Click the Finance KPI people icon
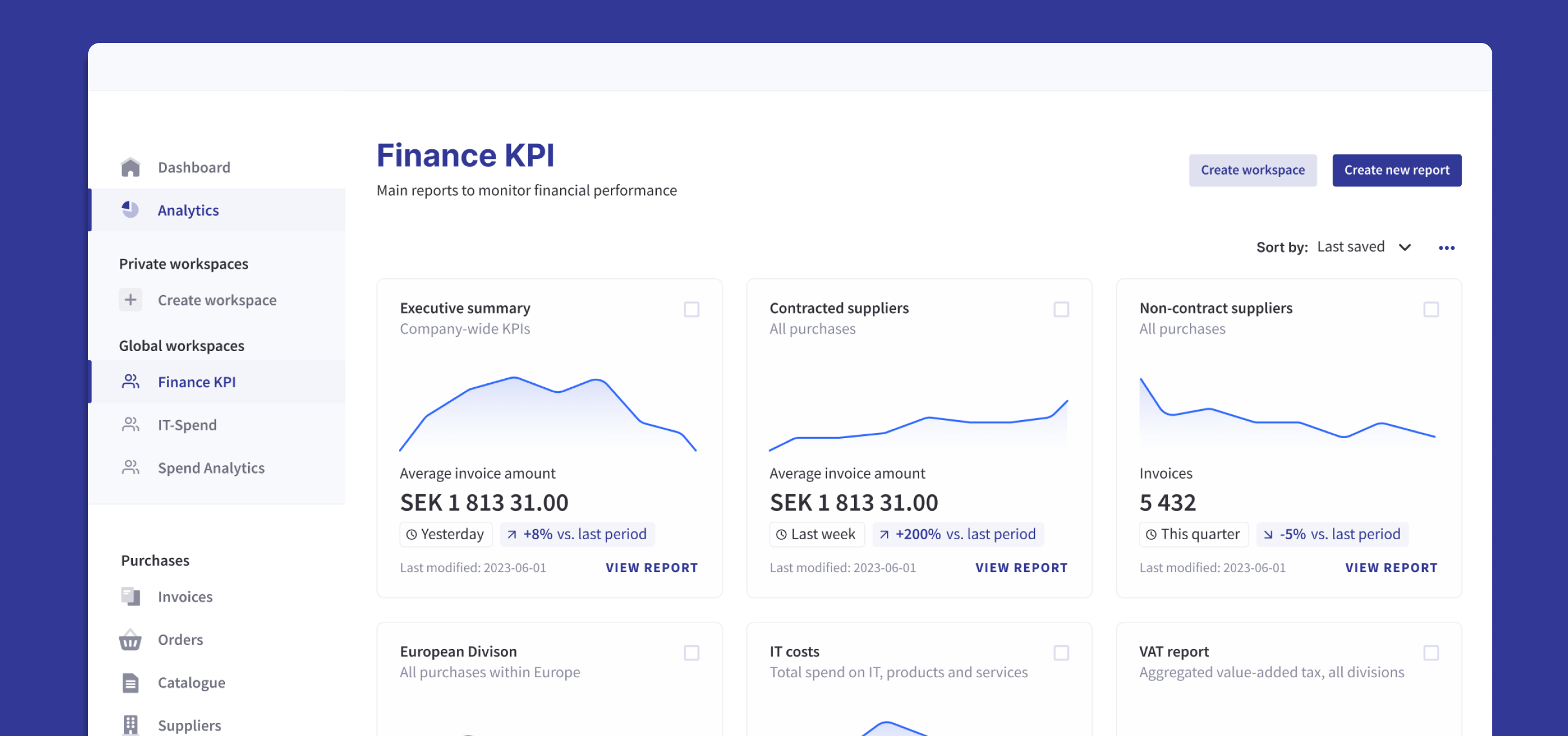 [130, 381]
